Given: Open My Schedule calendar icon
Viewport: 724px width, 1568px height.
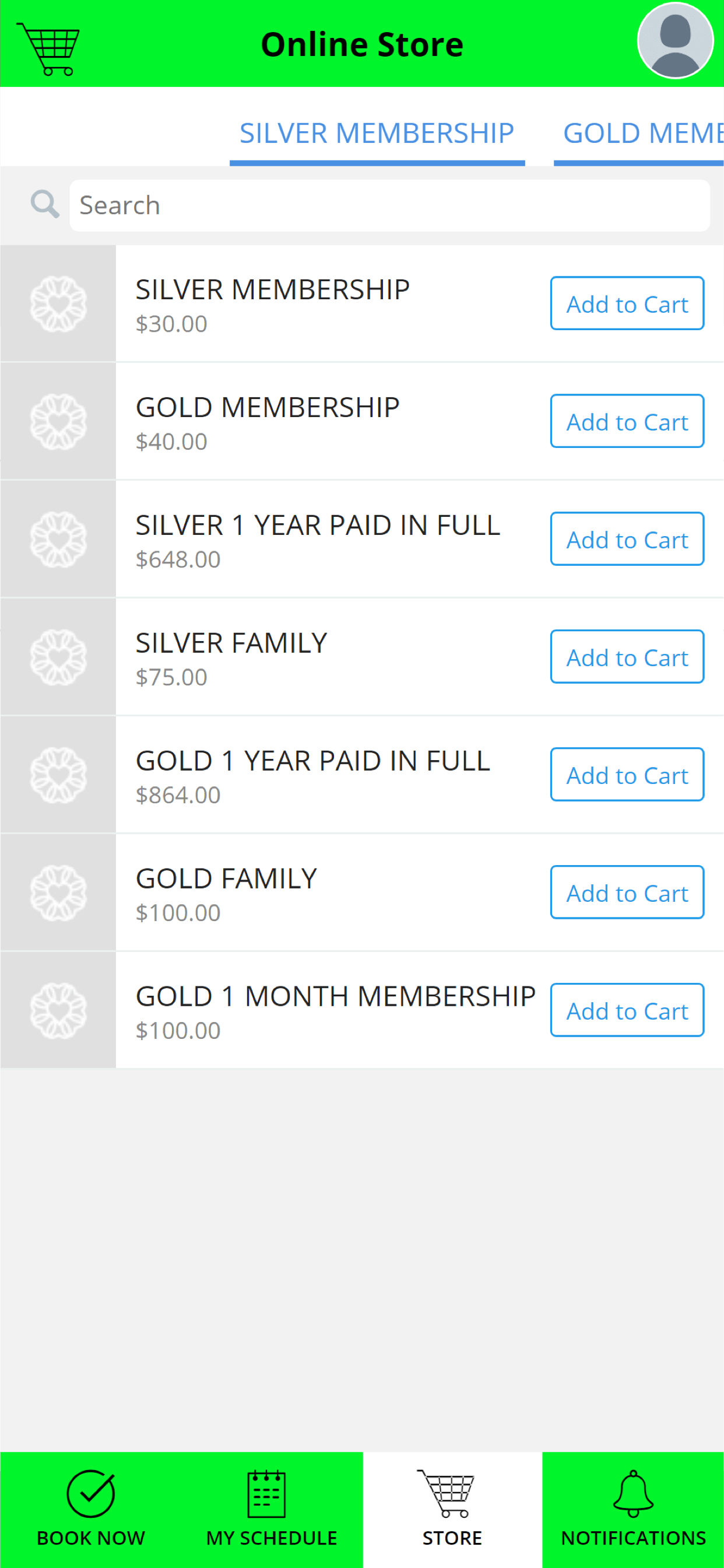Looking at the screenshot, I should pos(266,1494).
